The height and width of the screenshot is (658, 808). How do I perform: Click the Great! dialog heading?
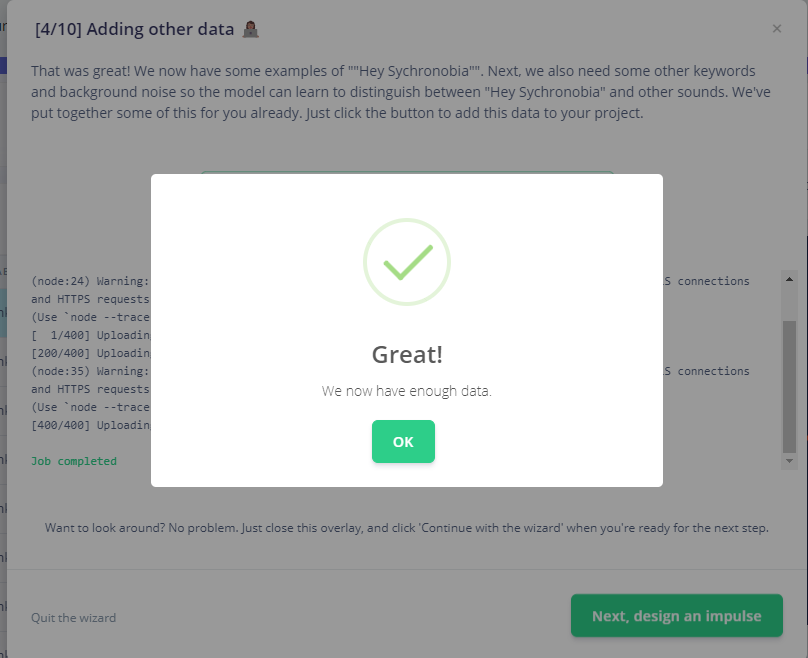point(406,354)
